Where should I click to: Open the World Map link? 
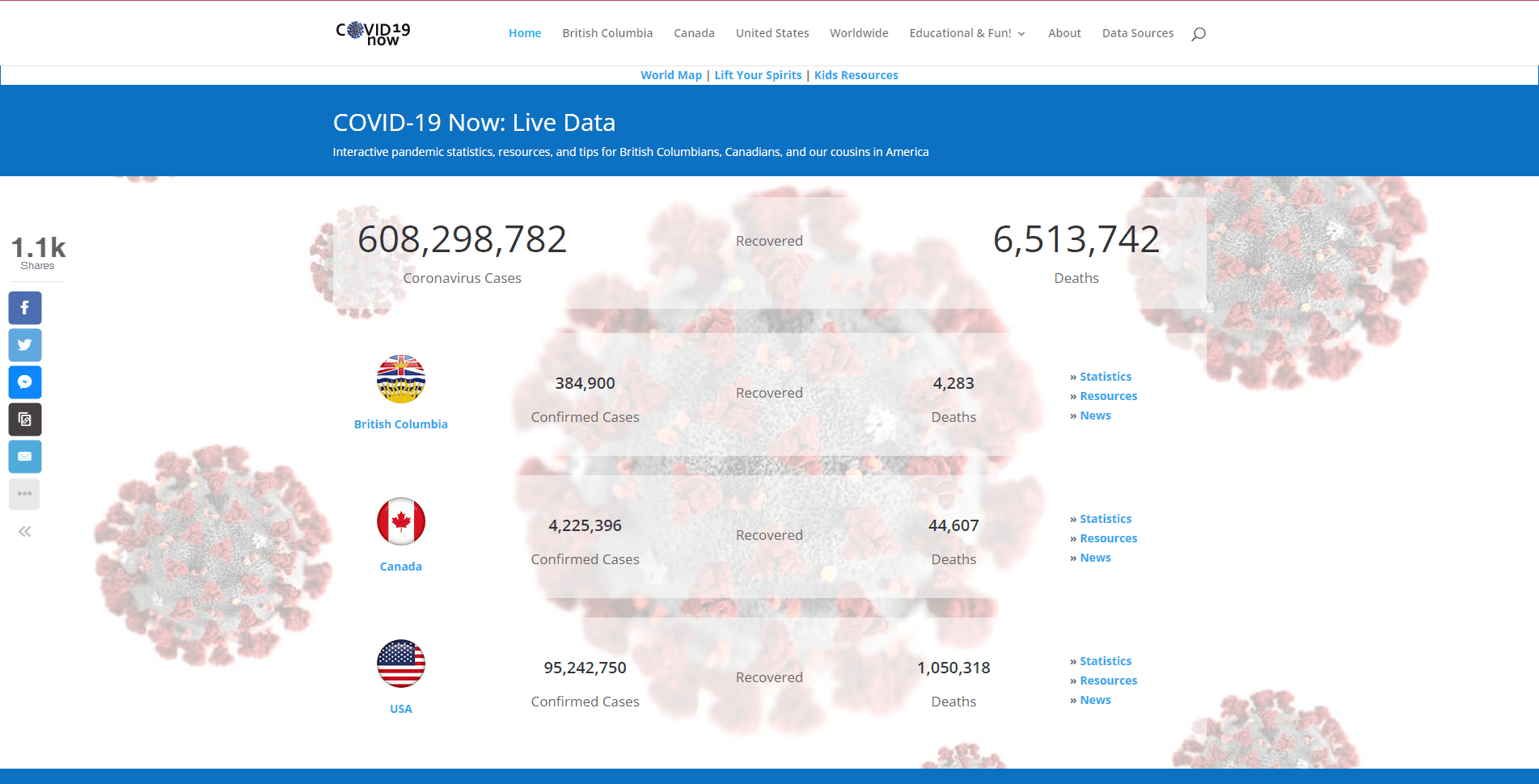tap(671, 75)
